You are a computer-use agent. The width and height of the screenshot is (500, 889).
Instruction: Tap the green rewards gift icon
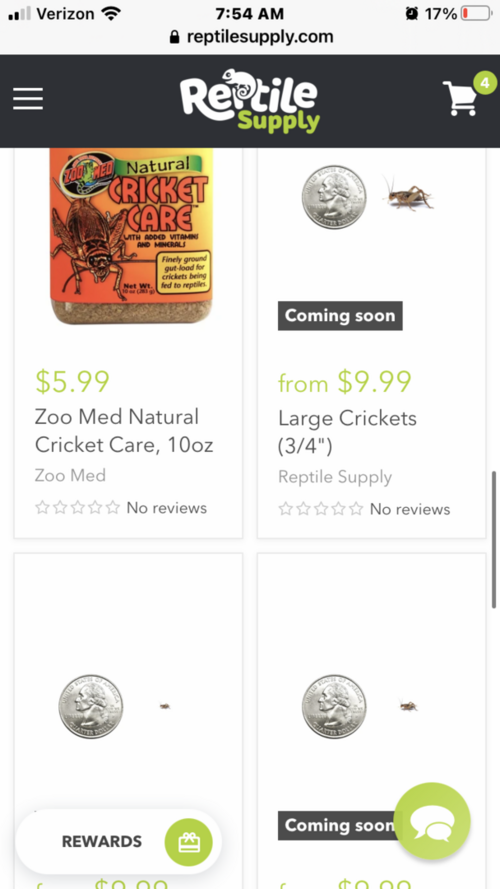(188, 842)
